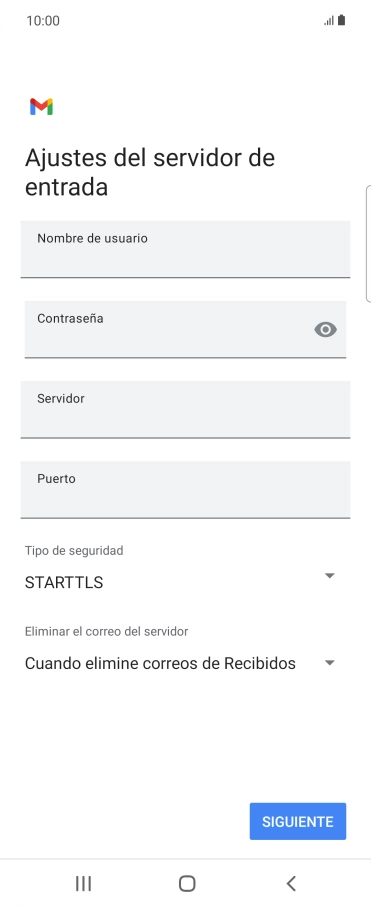This screenshot has width=371, height=908.
Task: Focus the Servidor input field
Action: point(185,409)
